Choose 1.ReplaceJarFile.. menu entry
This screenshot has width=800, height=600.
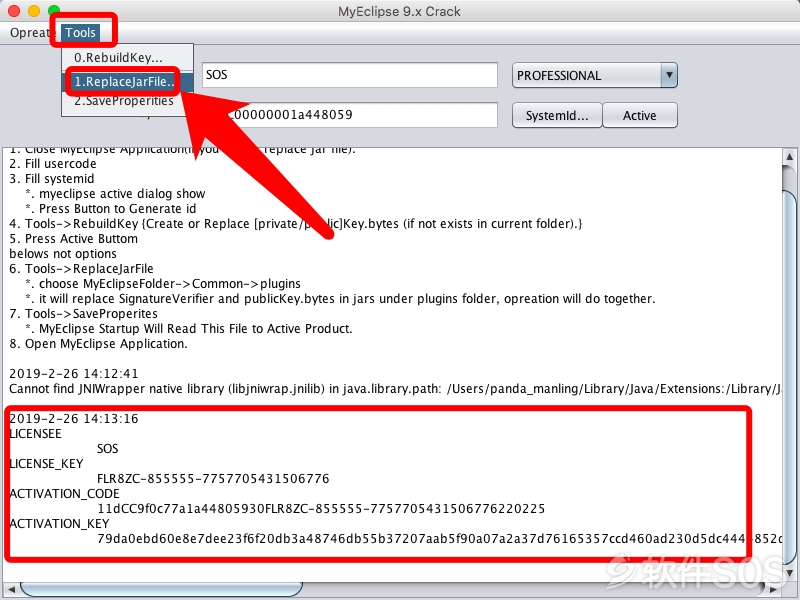(127, 82)
